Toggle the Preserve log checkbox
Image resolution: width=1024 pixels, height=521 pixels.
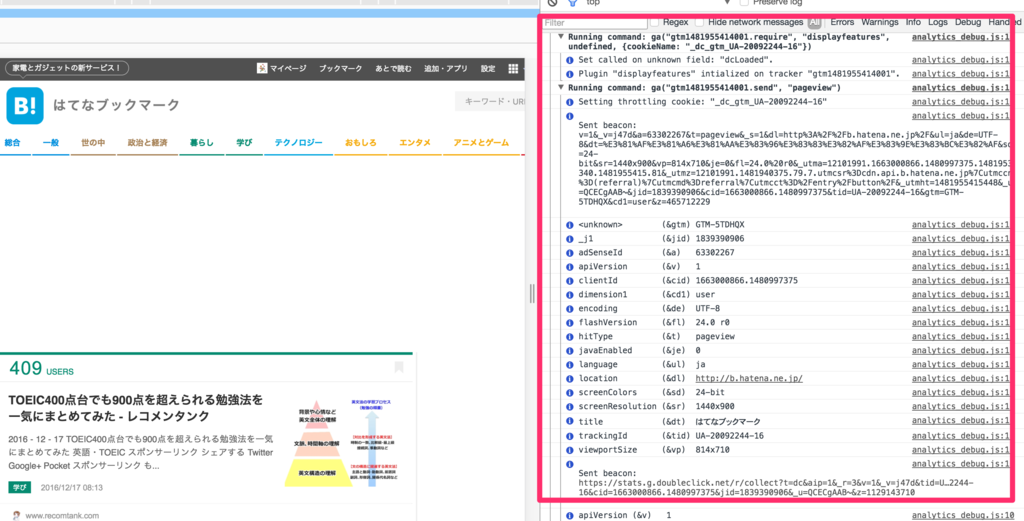[x=744, y=3]
